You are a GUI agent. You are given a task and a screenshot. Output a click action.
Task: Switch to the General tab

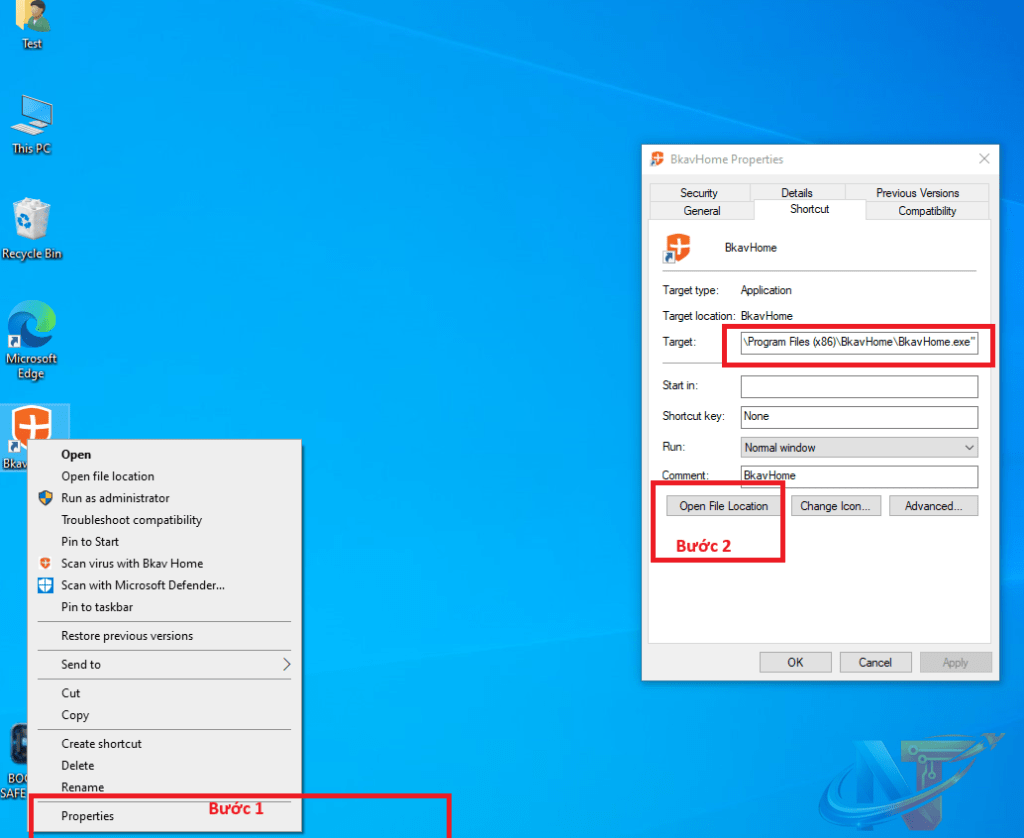pyautogui.click(x=702, y=210)
